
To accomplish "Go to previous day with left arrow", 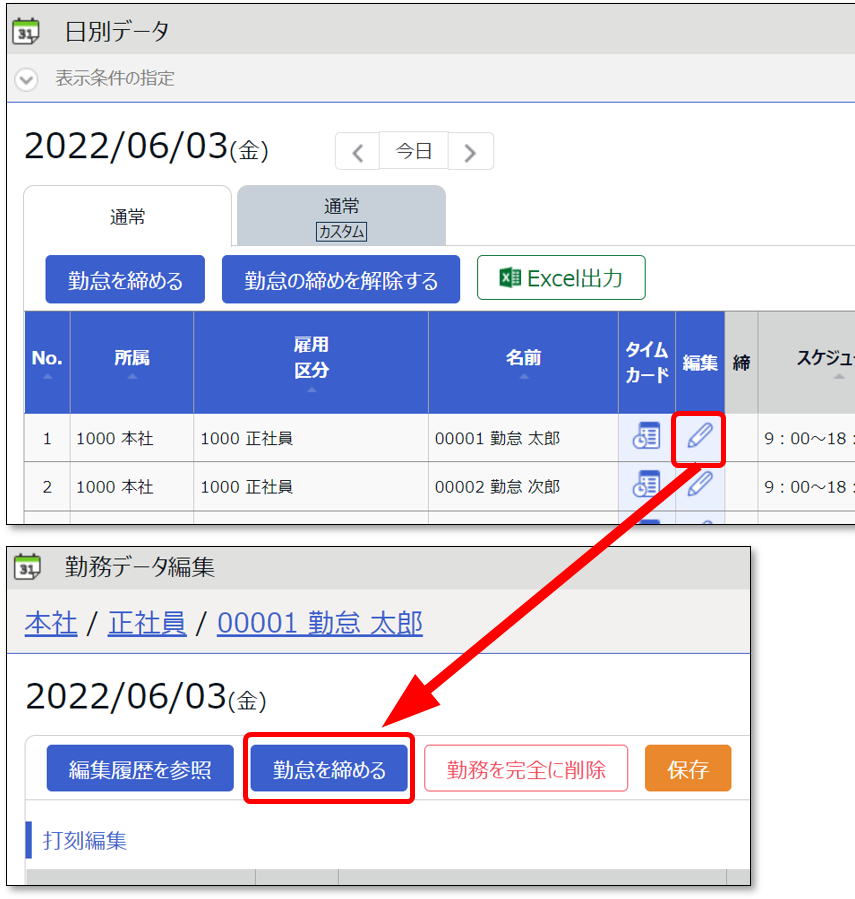I will (x=357, y=152).
